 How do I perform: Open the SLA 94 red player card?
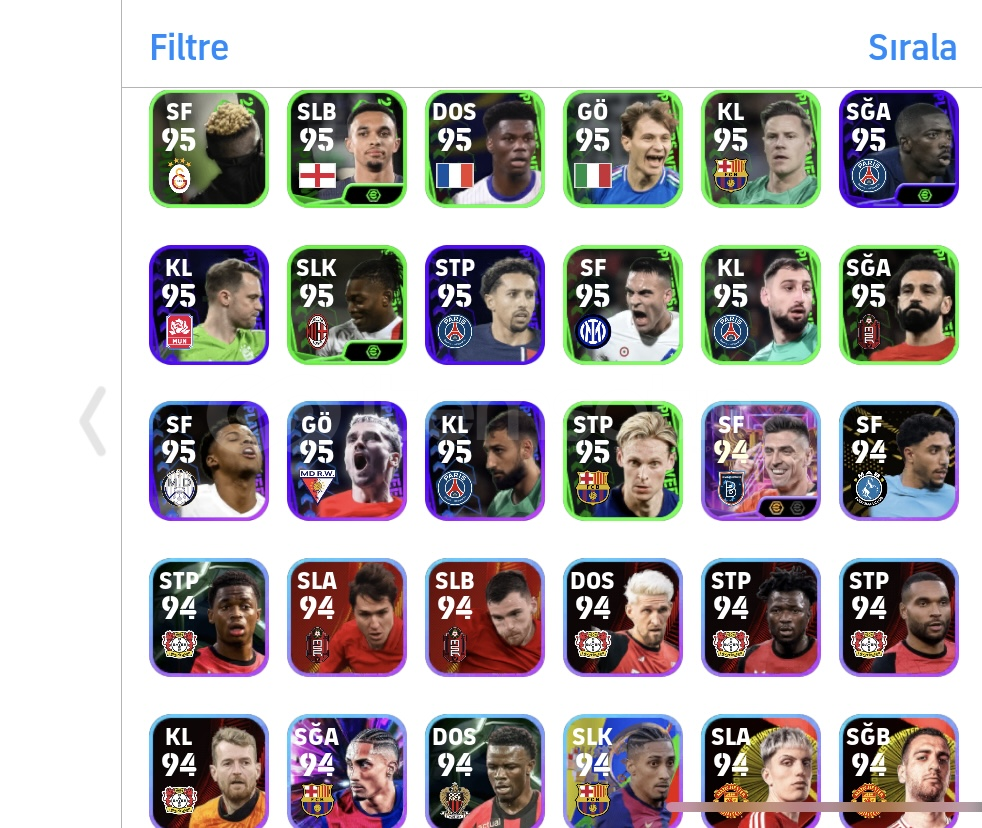coord(347,617)
